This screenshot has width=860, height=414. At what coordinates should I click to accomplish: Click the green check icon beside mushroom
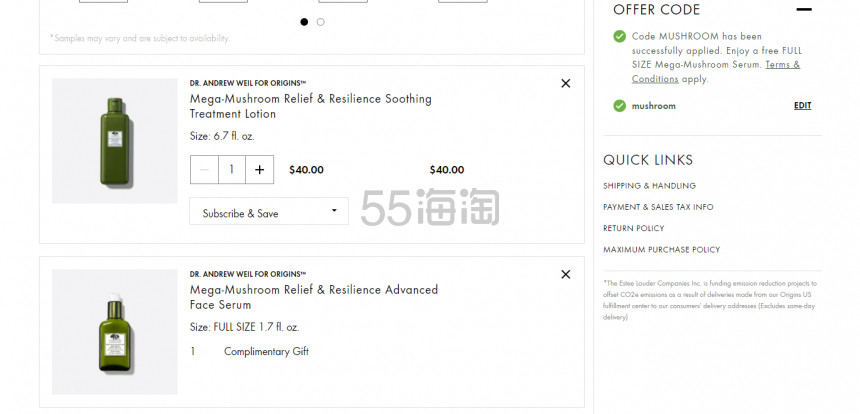[619, 106]
